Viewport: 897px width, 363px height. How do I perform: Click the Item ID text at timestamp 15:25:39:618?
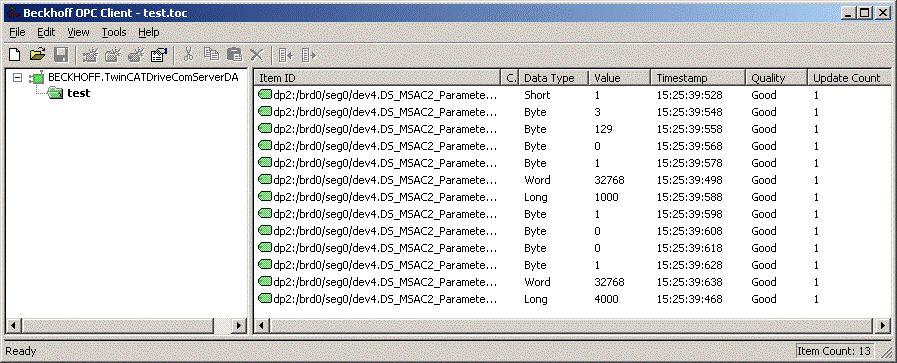point(386,248)
